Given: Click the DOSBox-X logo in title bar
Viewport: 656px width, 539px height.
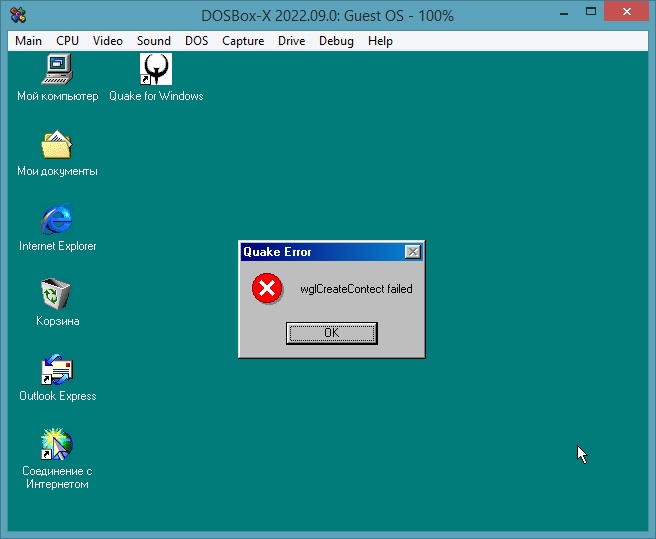Looking at the screenshot, I should (18, 16).
